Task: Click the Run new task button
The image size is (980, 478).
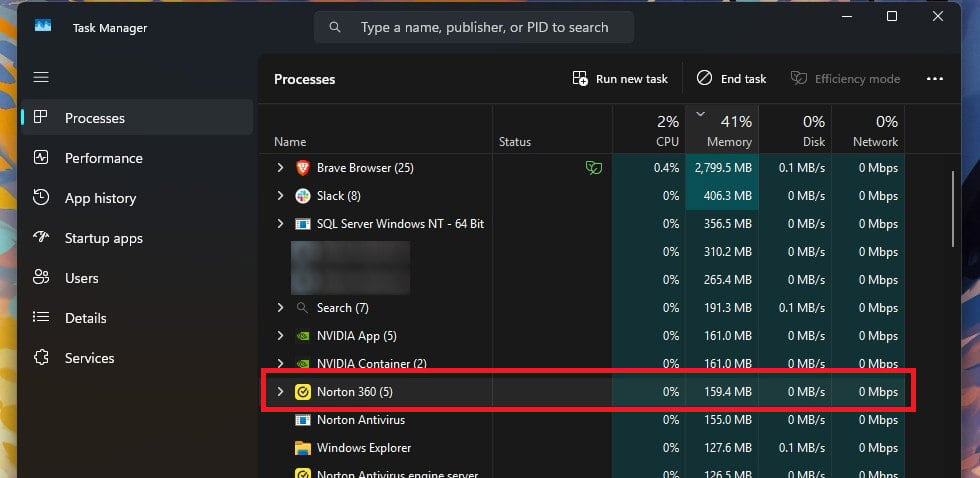Action: 620,79
